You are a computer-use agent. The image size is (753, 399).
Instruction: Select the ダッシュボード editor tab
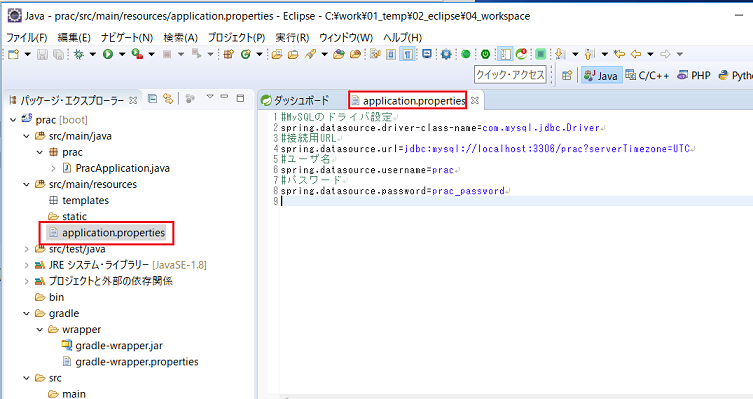[295, 100]
